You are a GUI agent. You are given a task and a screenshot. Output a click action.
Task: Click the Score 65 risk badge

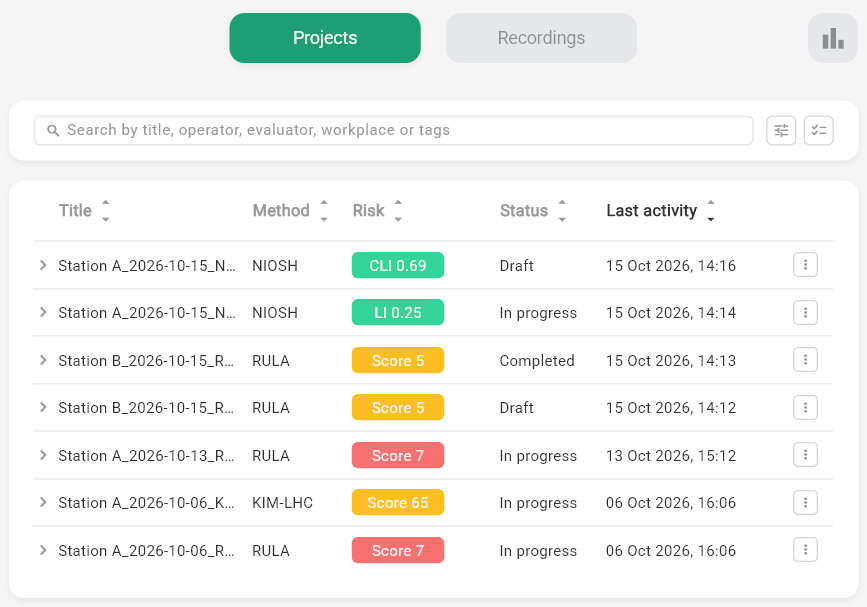[398, 503]
